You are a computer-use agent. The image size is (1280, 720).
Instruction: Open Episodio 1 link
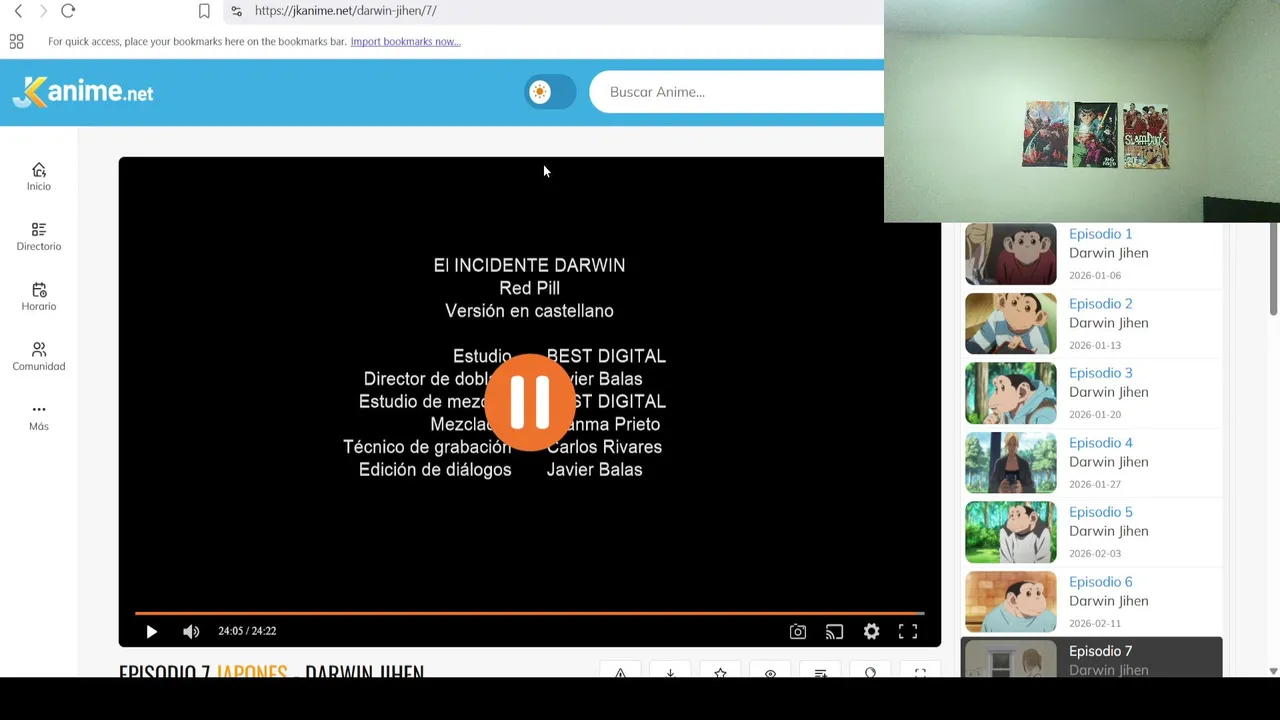point(1100,234)
